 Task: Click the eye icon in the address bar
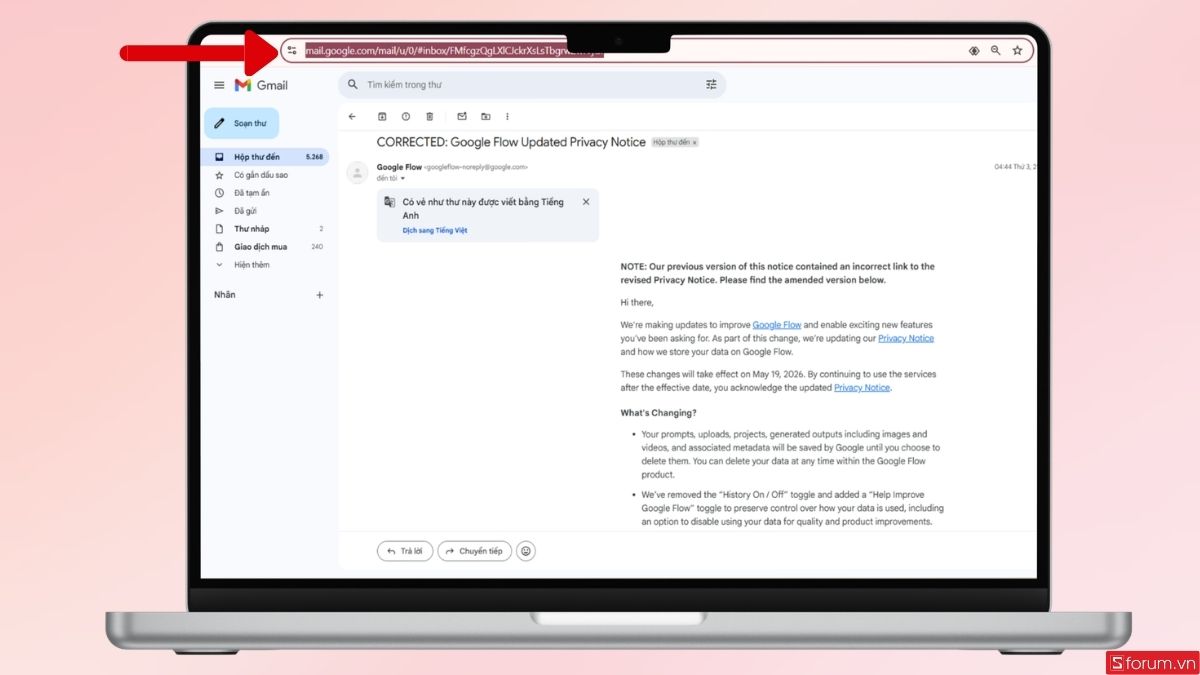[974, 50]
